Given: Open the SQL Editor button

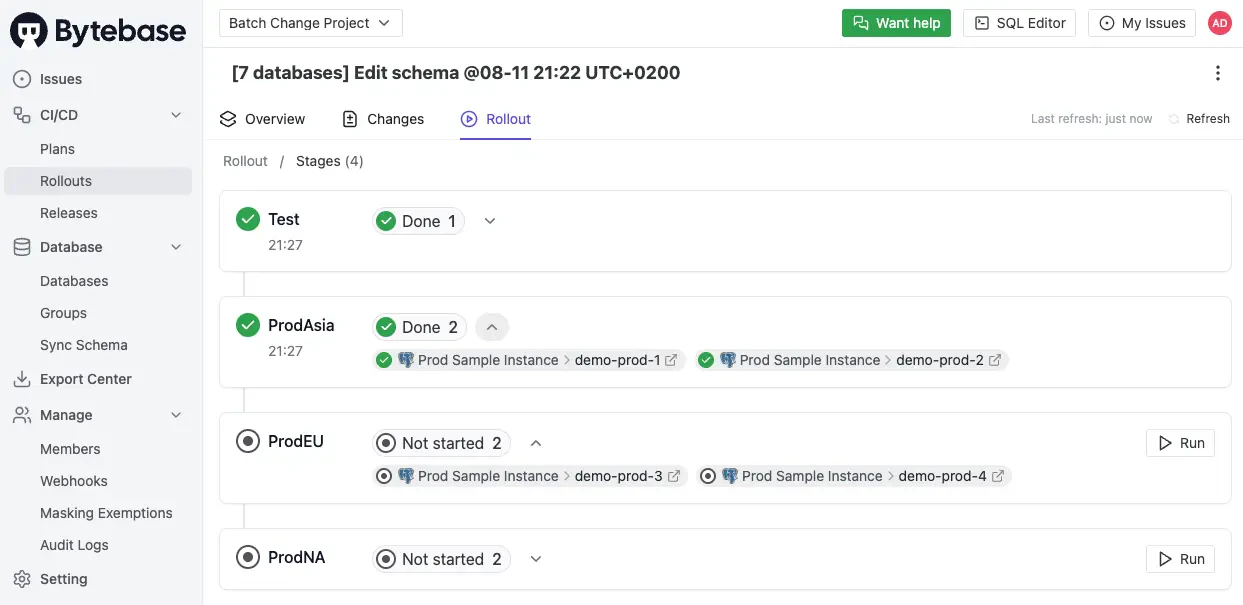Looking at the screenshot, I should tap(1020, 23).
